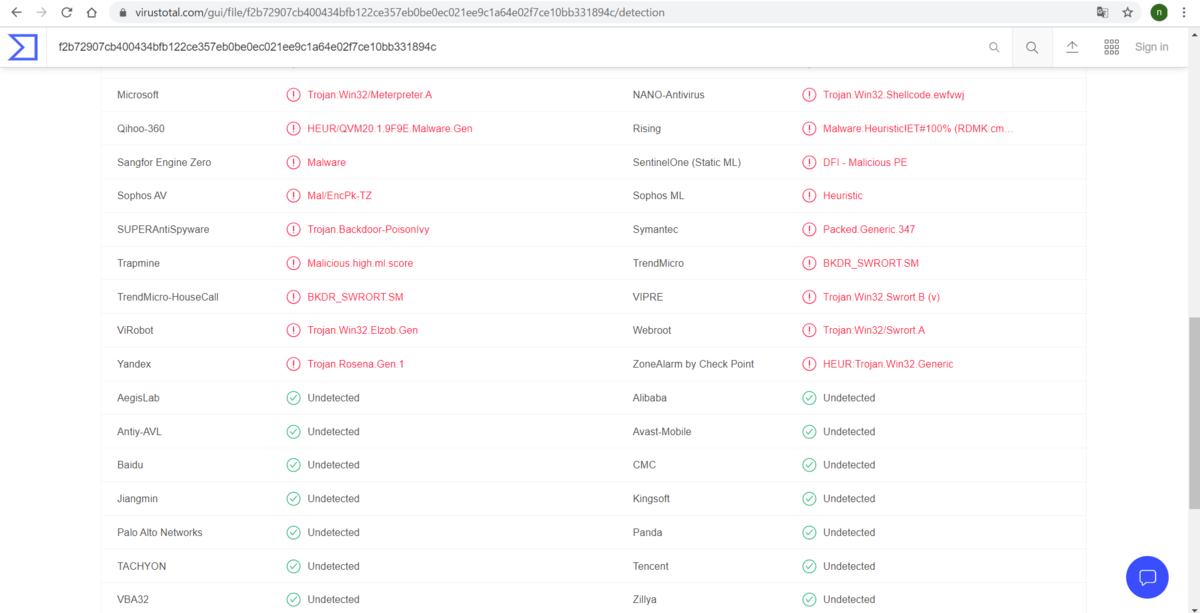Click AegisLab green check icon

(293, 398)
